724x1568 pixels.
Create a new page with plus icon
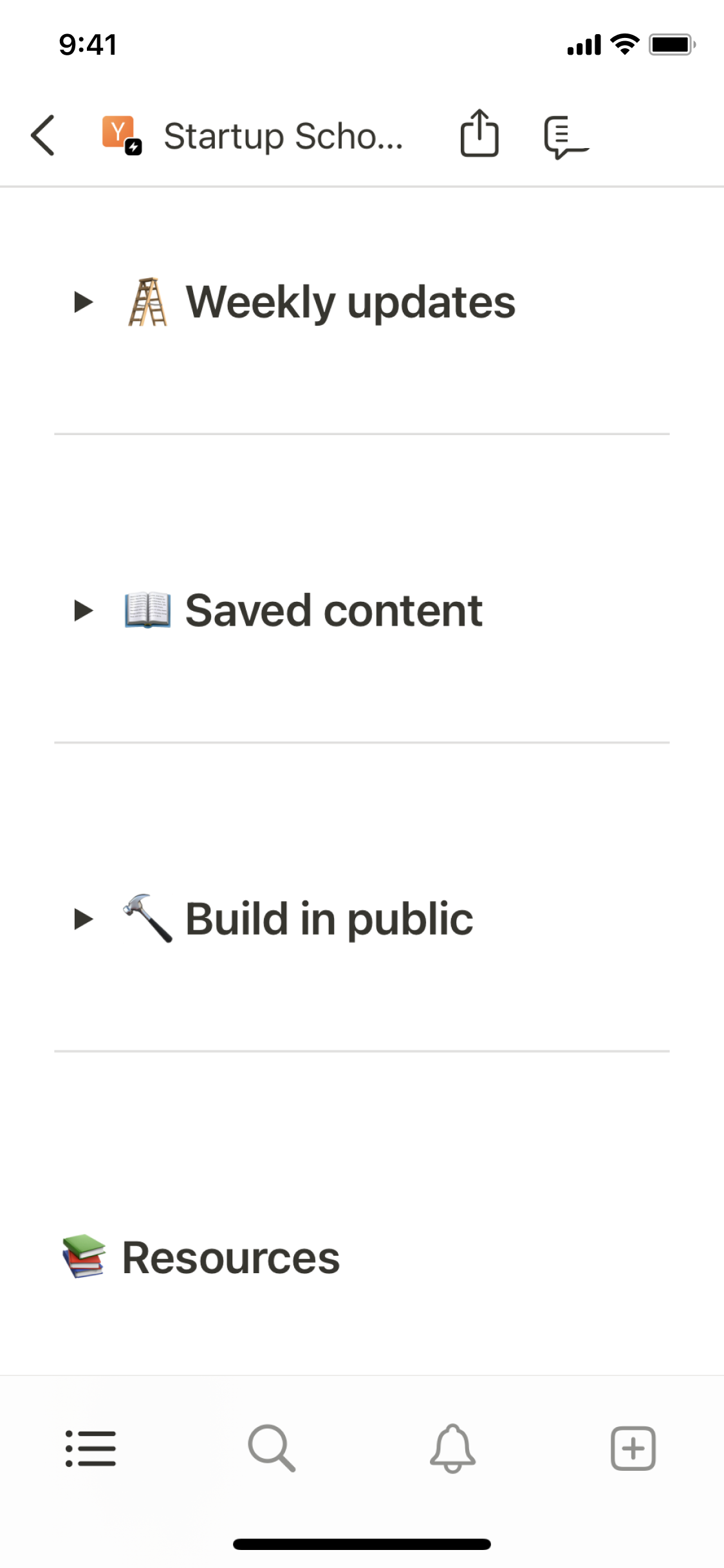(x=633, y=1448)
